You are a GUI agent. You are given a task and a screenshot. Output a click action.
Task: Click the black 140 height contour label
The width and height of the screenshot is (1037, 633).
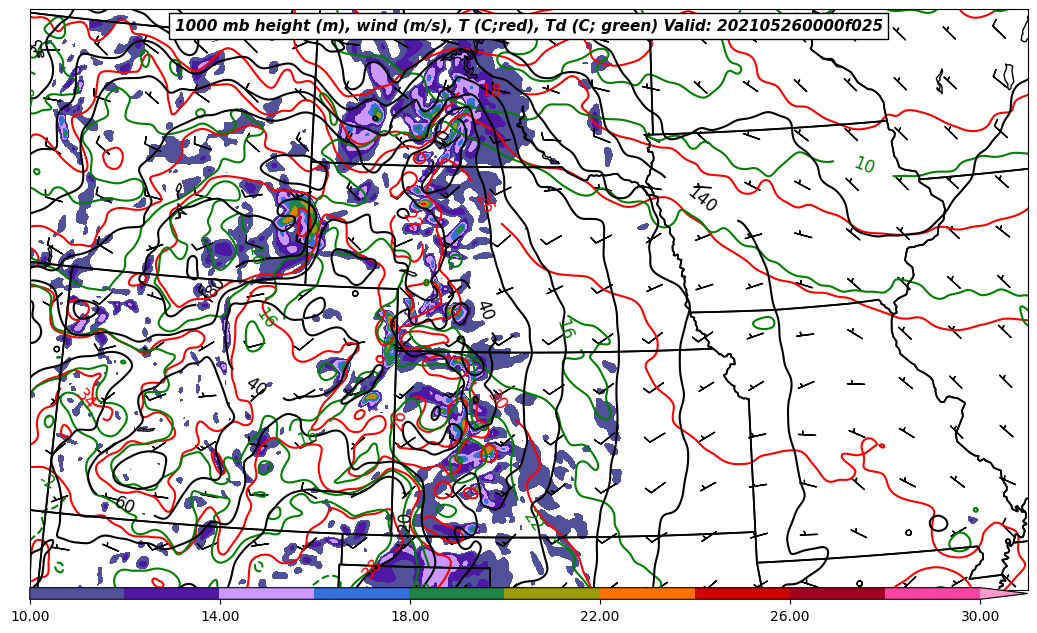[x=702, y=199]
